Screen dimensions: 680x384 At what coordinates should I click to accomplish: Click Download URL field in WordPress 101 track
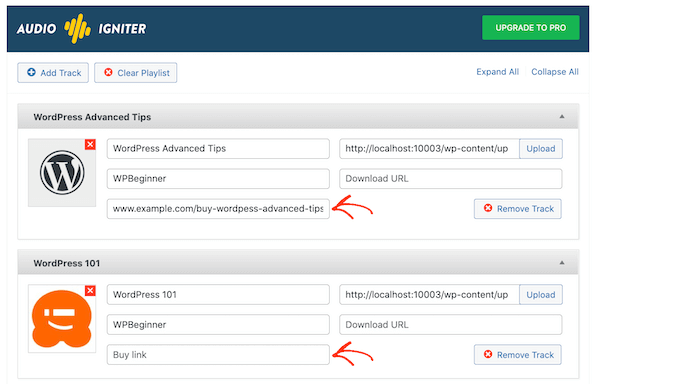[451, 325]
